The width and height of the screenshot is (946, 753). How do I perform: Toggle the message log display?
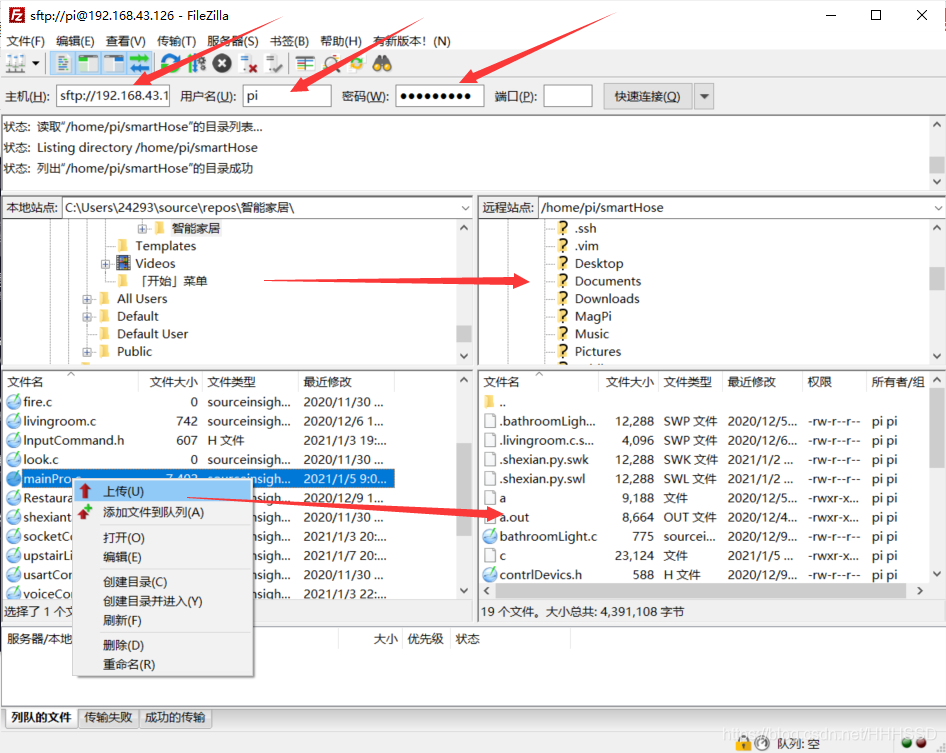point(63,63)
